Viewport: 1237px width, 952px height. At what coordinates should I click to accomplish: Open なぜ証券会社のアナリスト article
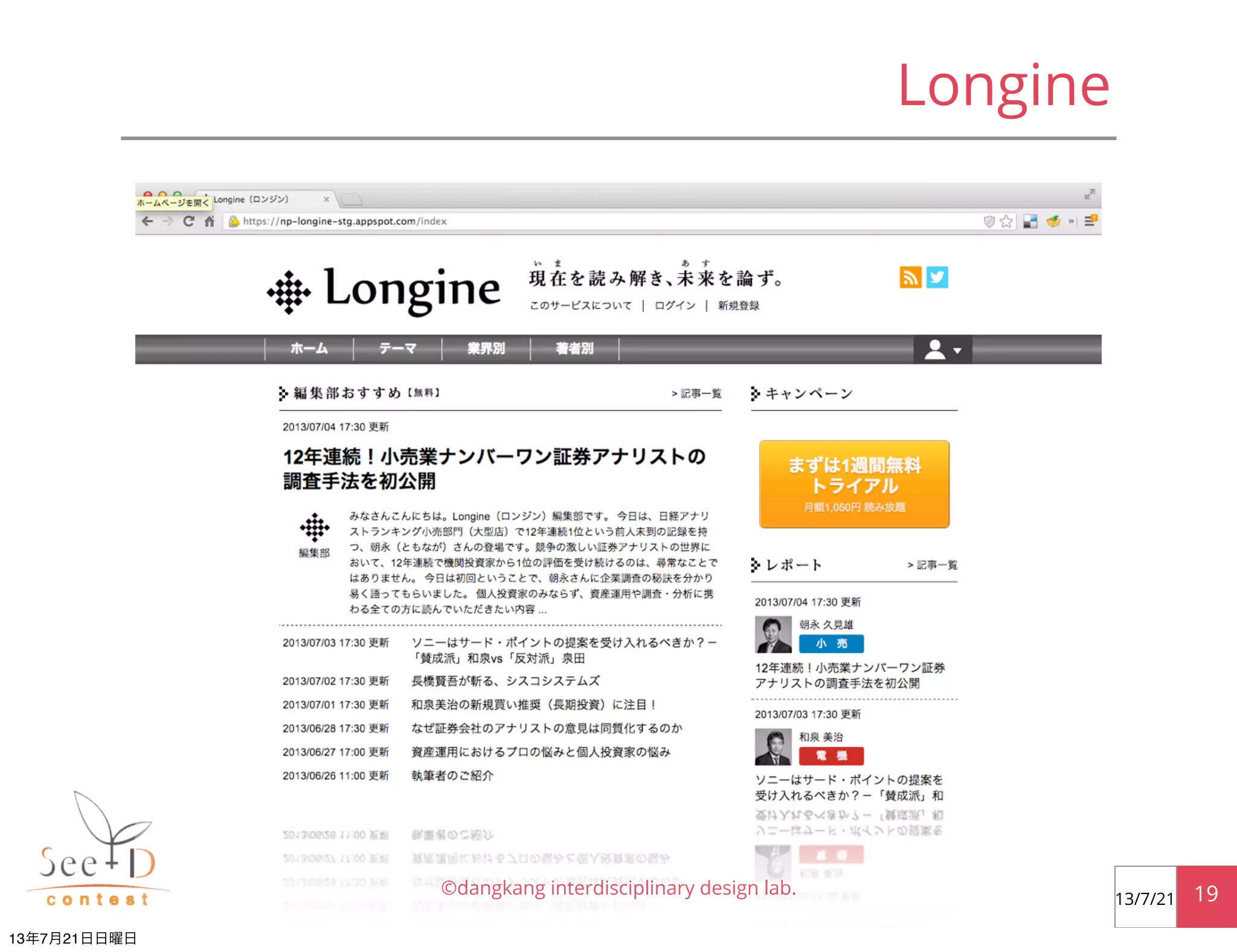coord(547,728)
